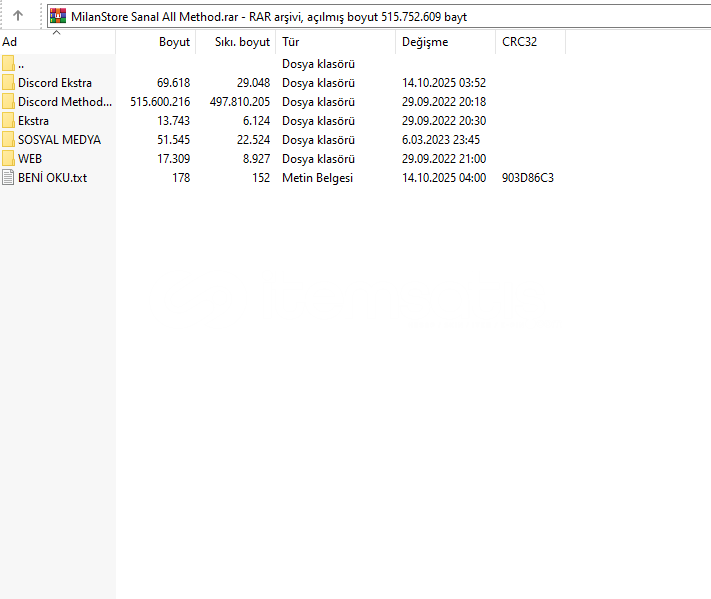Click date 6.03.2023 23:45
The width and height of the screenshot is (711, 599).
coord(441,140)
